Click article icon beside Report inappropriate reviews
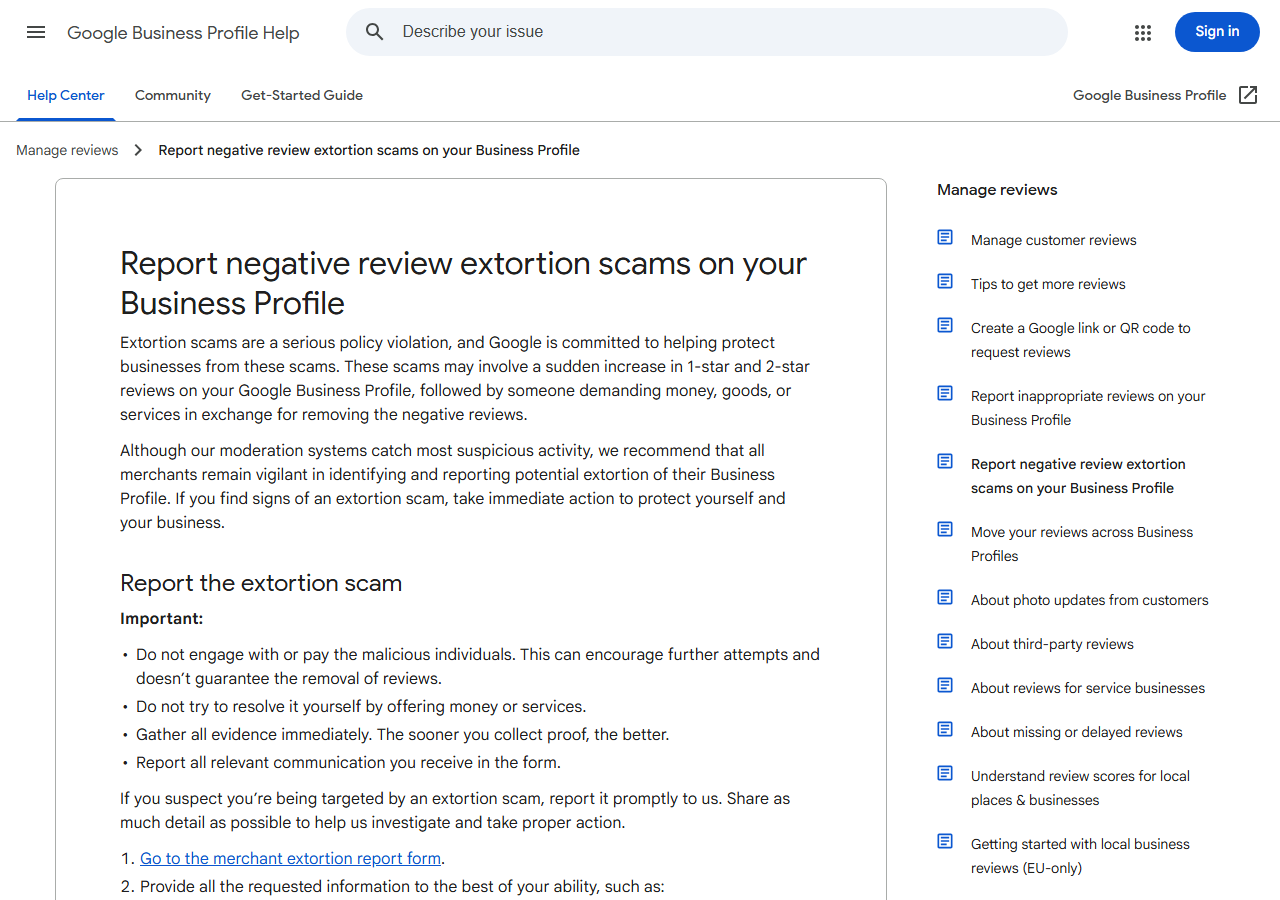The image size is (1280, 900). coord(945,393)
